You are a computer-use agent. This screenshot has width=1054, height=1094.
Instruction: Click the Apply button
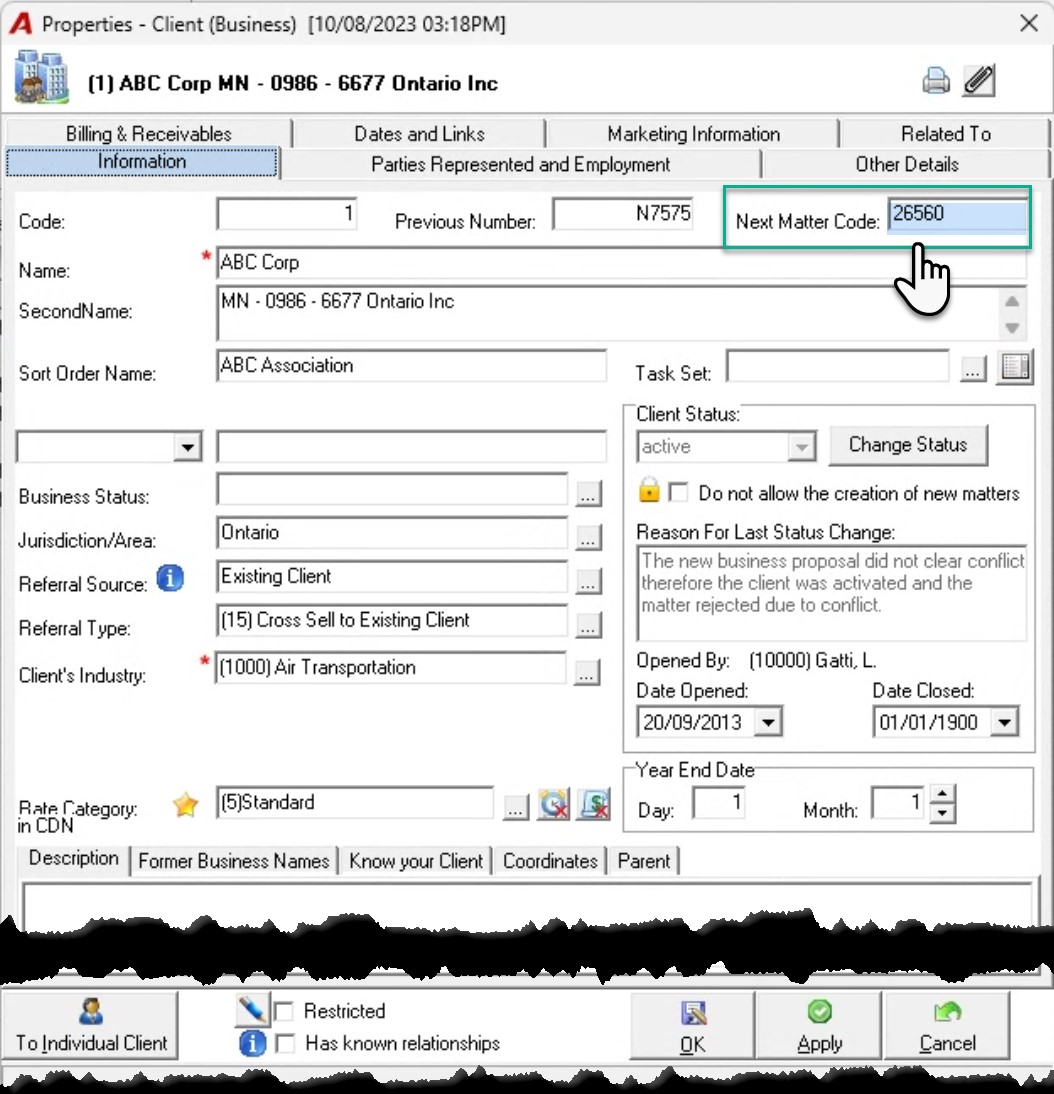pyautogui.click(x=819, y=1026)
